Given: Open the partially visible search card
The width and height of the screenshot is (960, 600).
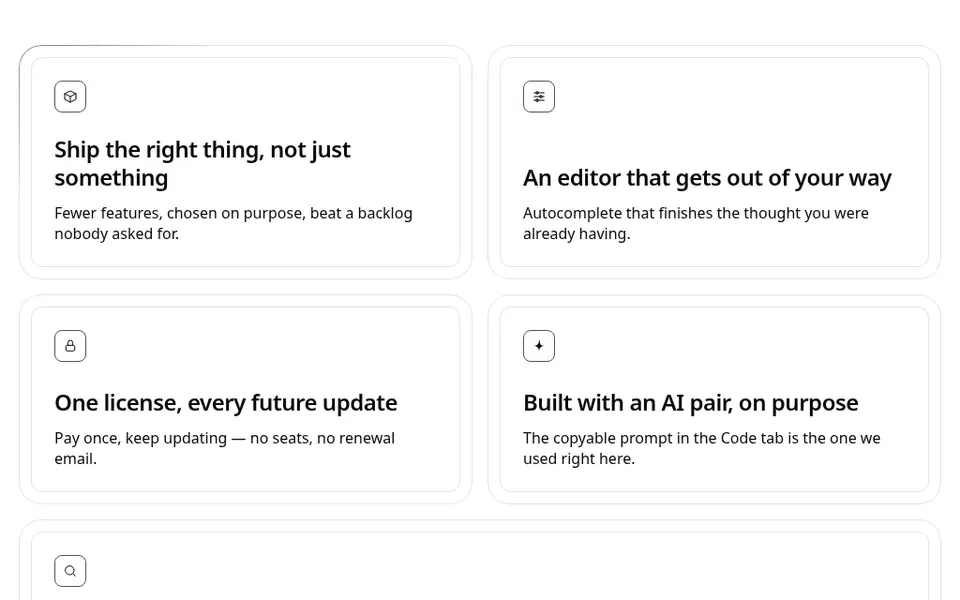Looking at the screenshot, I should pos(480,566).
